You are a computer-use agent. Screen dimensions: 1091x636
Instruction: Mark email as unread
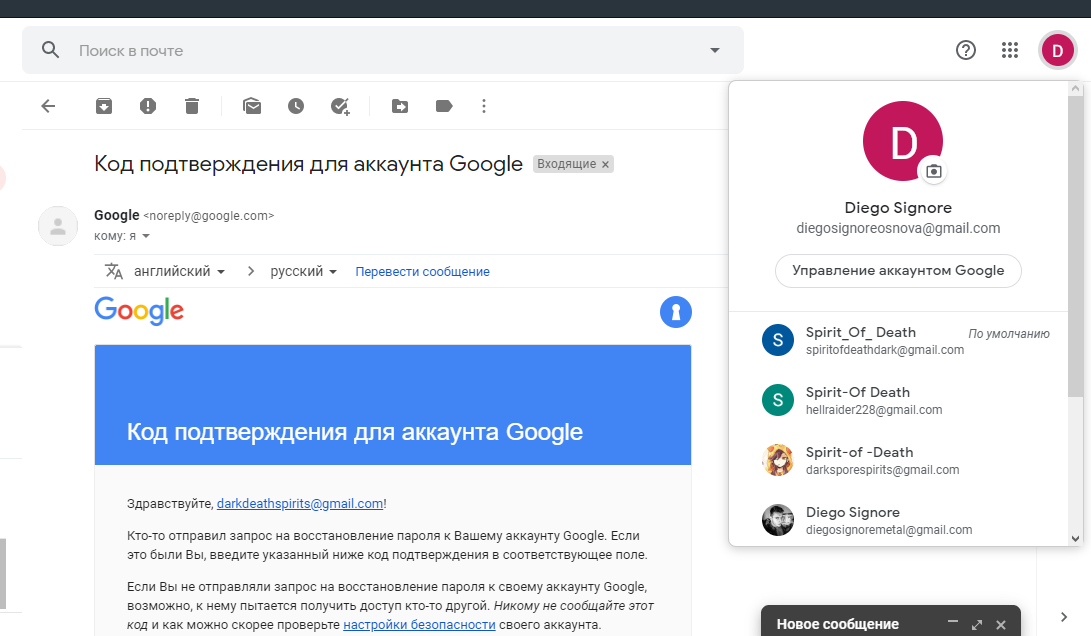[x=252, y=106]
